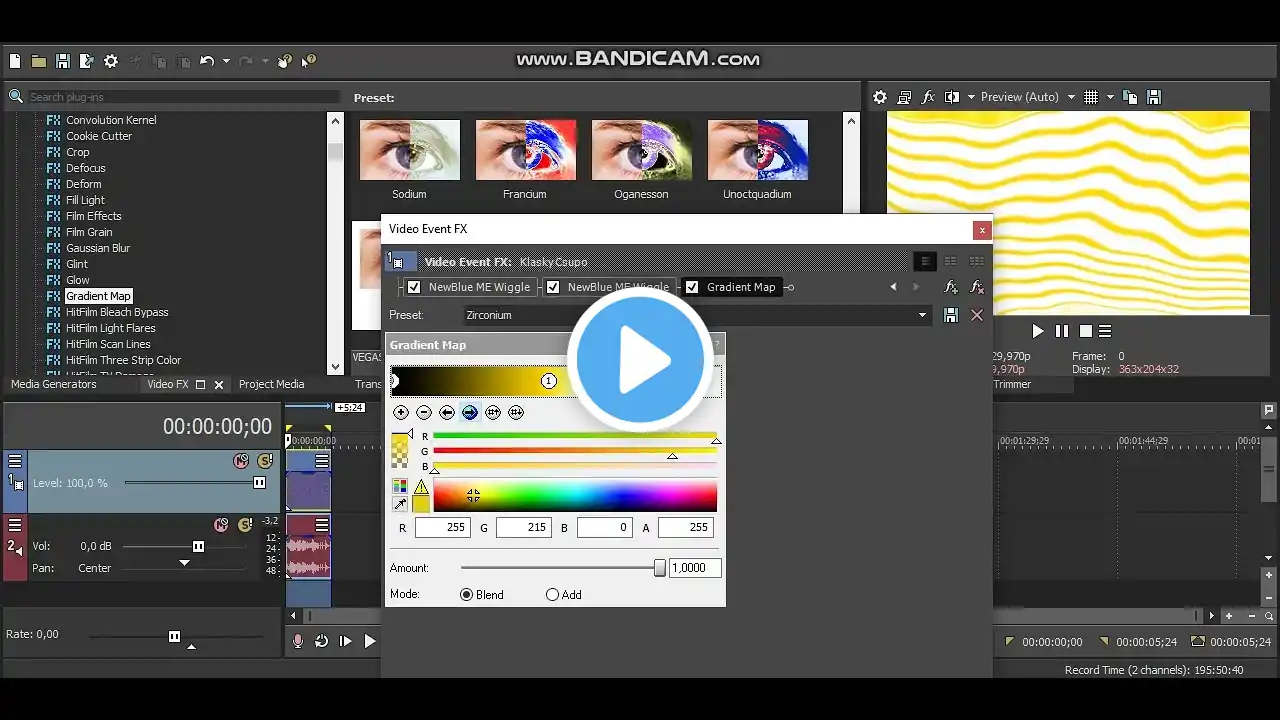
Task: Save the Zirconium preset with disk icon
Action: 951,315
